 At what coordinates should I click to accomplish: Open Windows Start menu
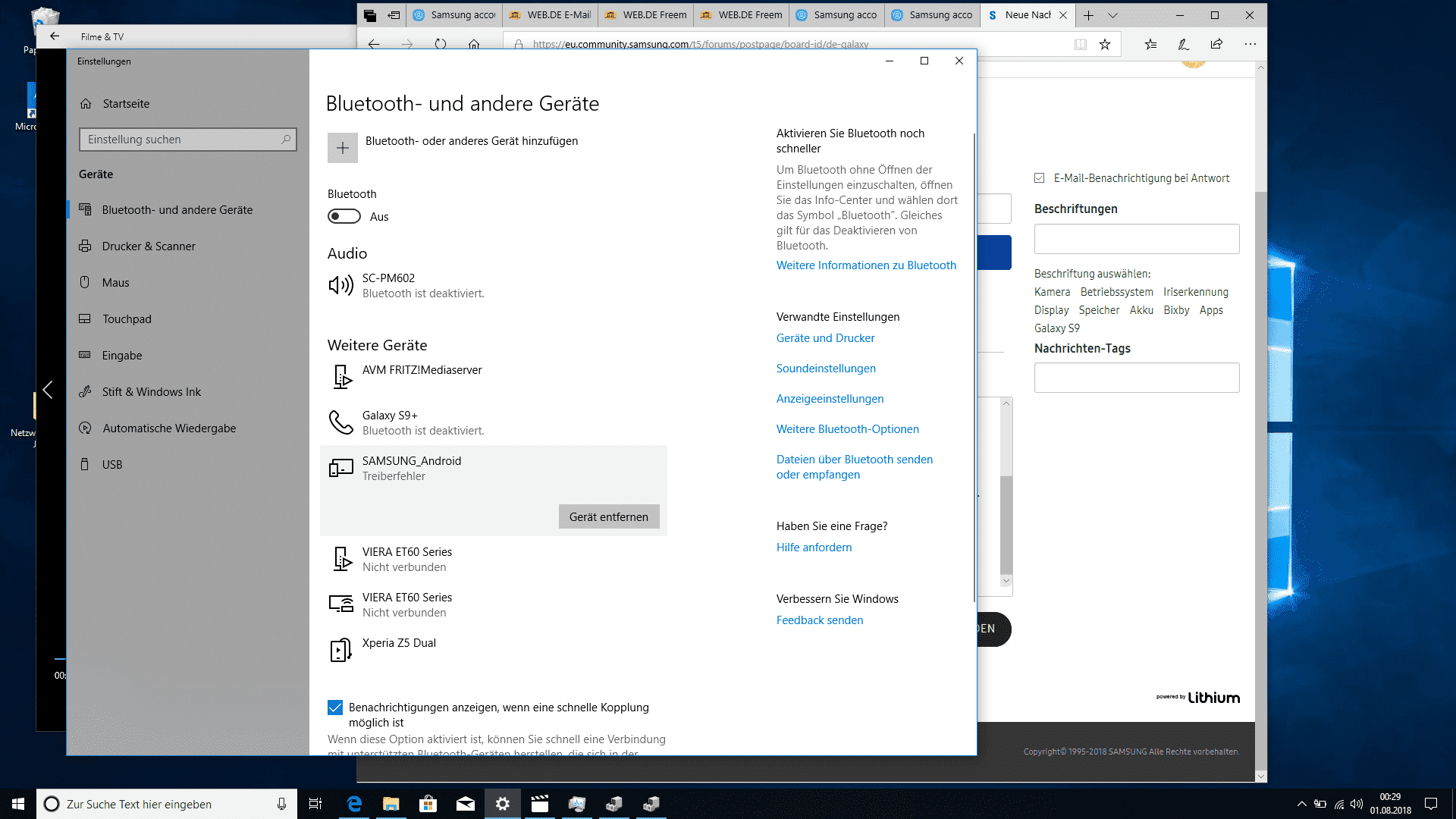click(18, 804)
